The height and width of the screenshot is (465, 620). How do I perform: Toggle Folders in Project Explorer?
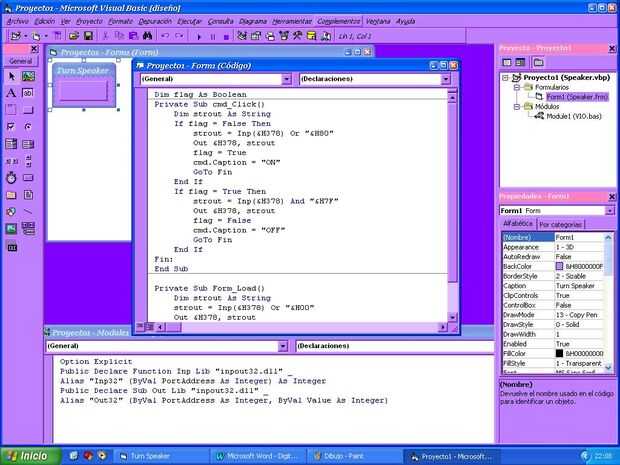pyautogui.click(x=538, y=62)
